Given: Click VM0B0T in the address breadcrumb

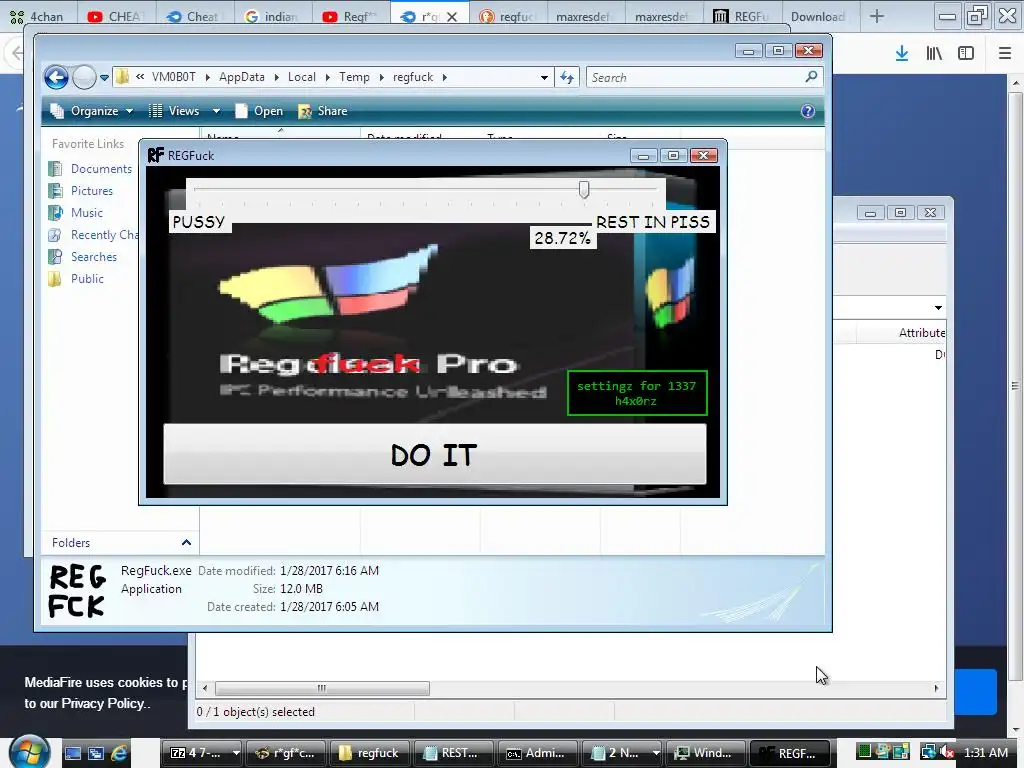Looking at the screenshot, I should click(x=174, y=77).
